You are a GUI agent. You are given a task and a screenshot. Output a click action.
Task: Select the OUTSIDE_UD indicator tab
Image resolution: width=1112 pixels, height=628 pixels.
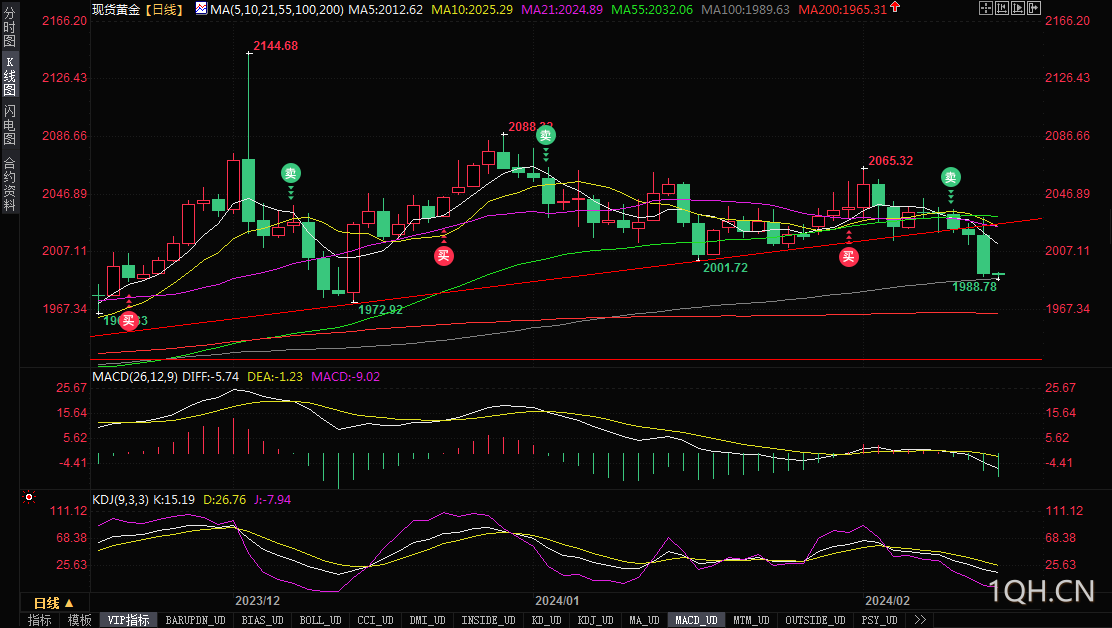coord(815,620)
